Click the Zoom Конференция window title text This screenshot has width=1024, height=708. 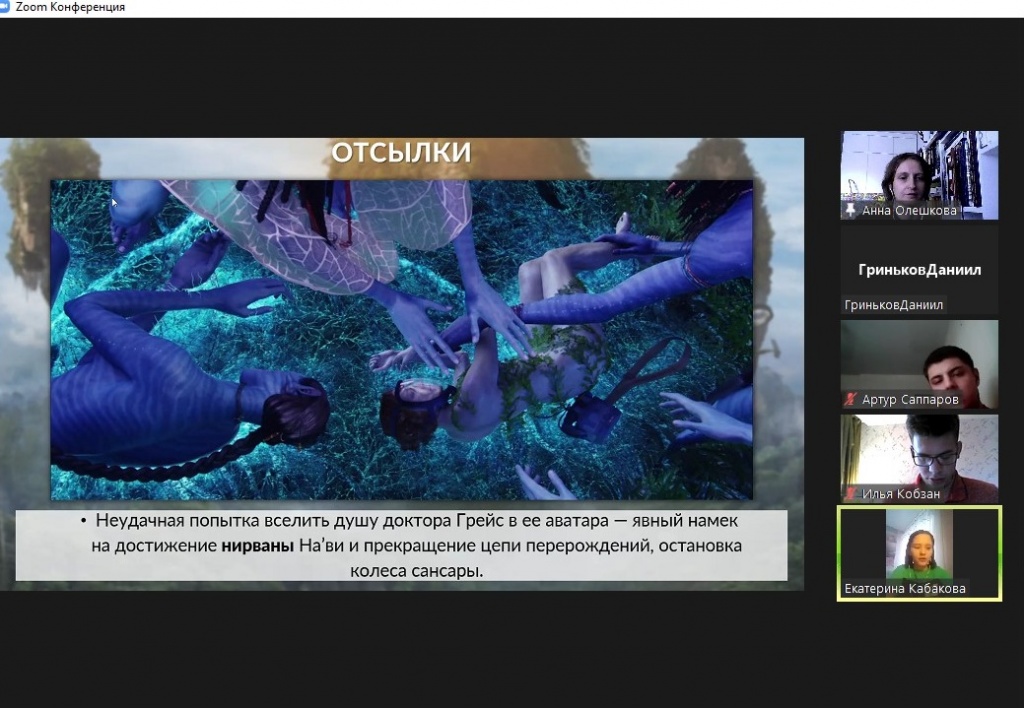tap(70, 7)
